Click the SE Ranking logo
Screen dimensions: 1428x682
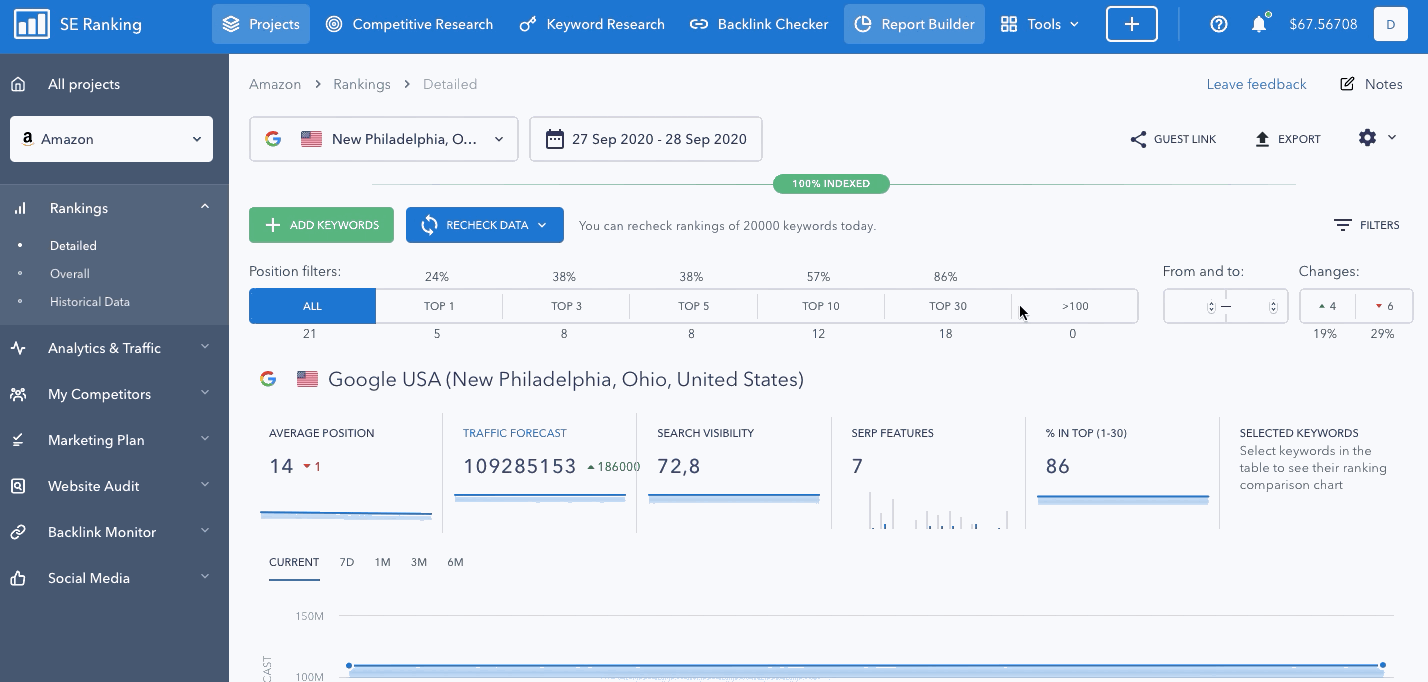[x=78, y=24]
